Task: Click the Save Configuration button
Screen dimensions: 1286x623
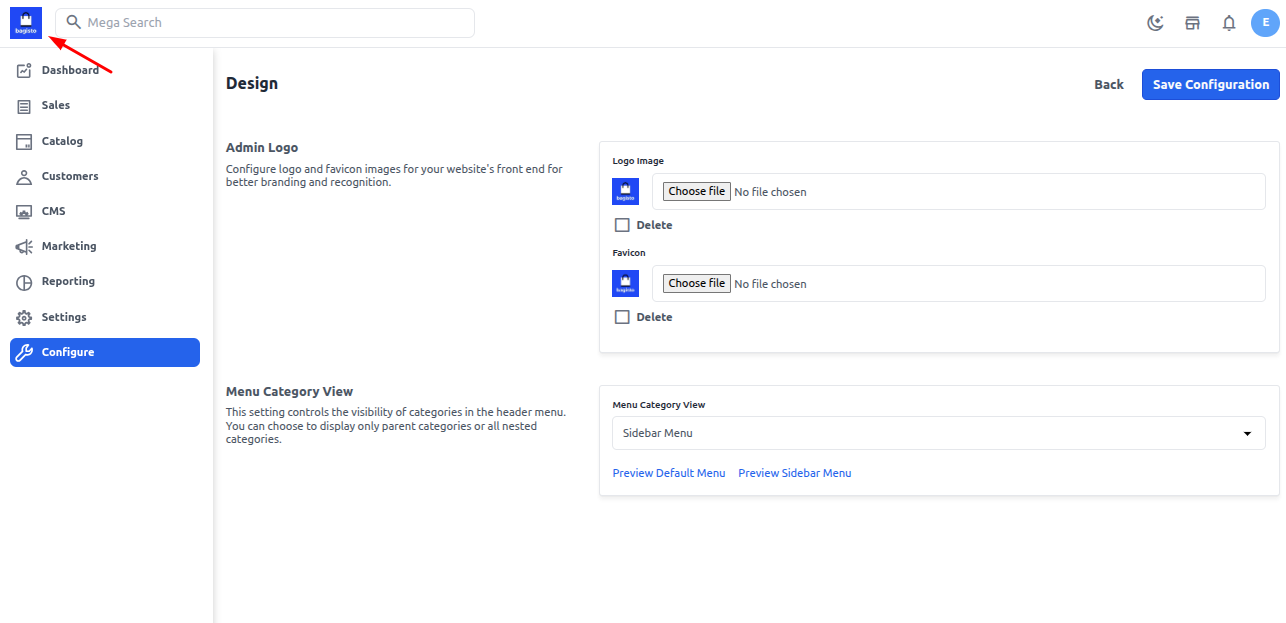Action: 1210,85
